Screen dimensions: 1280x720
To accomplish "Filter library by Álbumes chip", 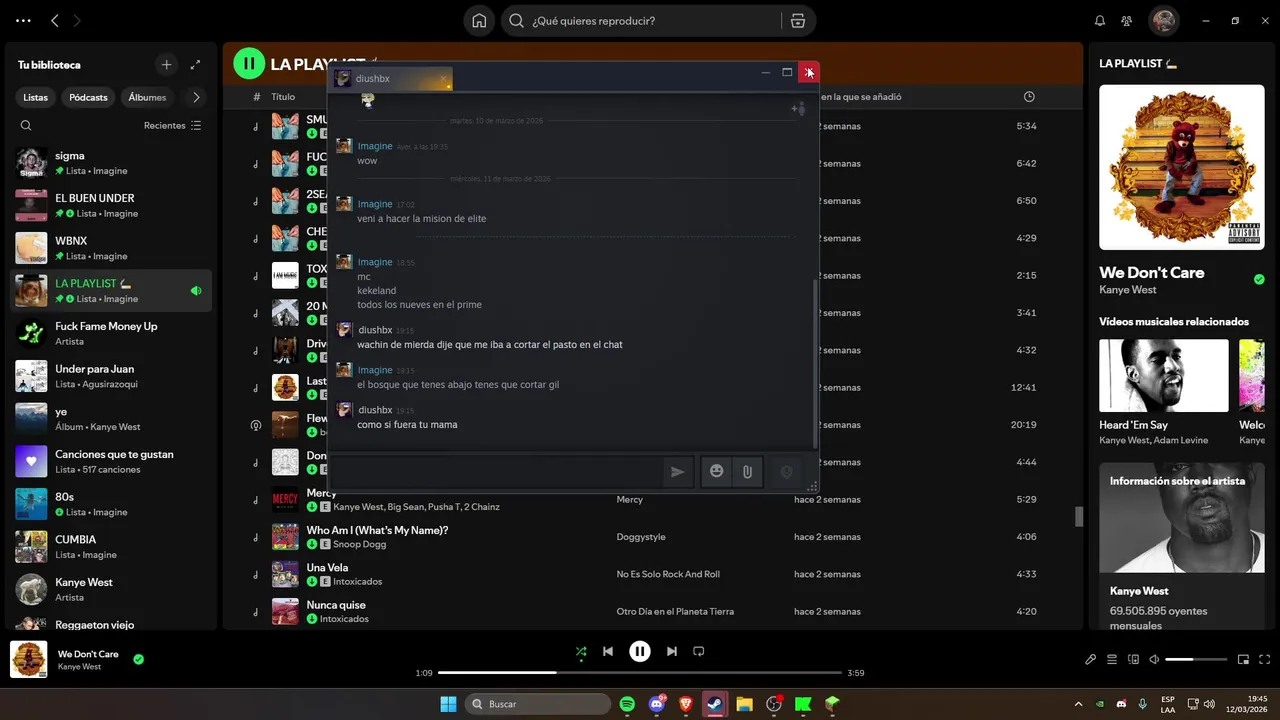I will pyautogui.click(x=147, y=97).
